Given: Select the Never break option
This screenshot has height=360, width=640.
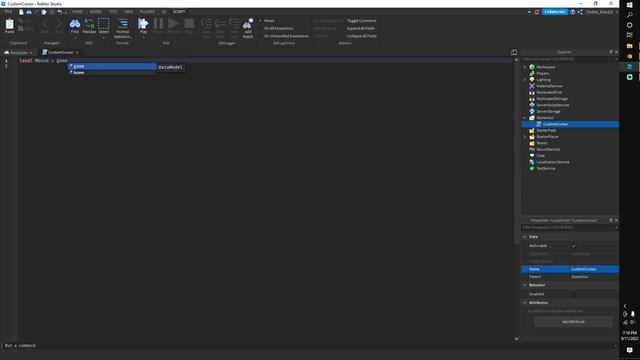Looking at the screenshot, I should (x=269, y=20).
